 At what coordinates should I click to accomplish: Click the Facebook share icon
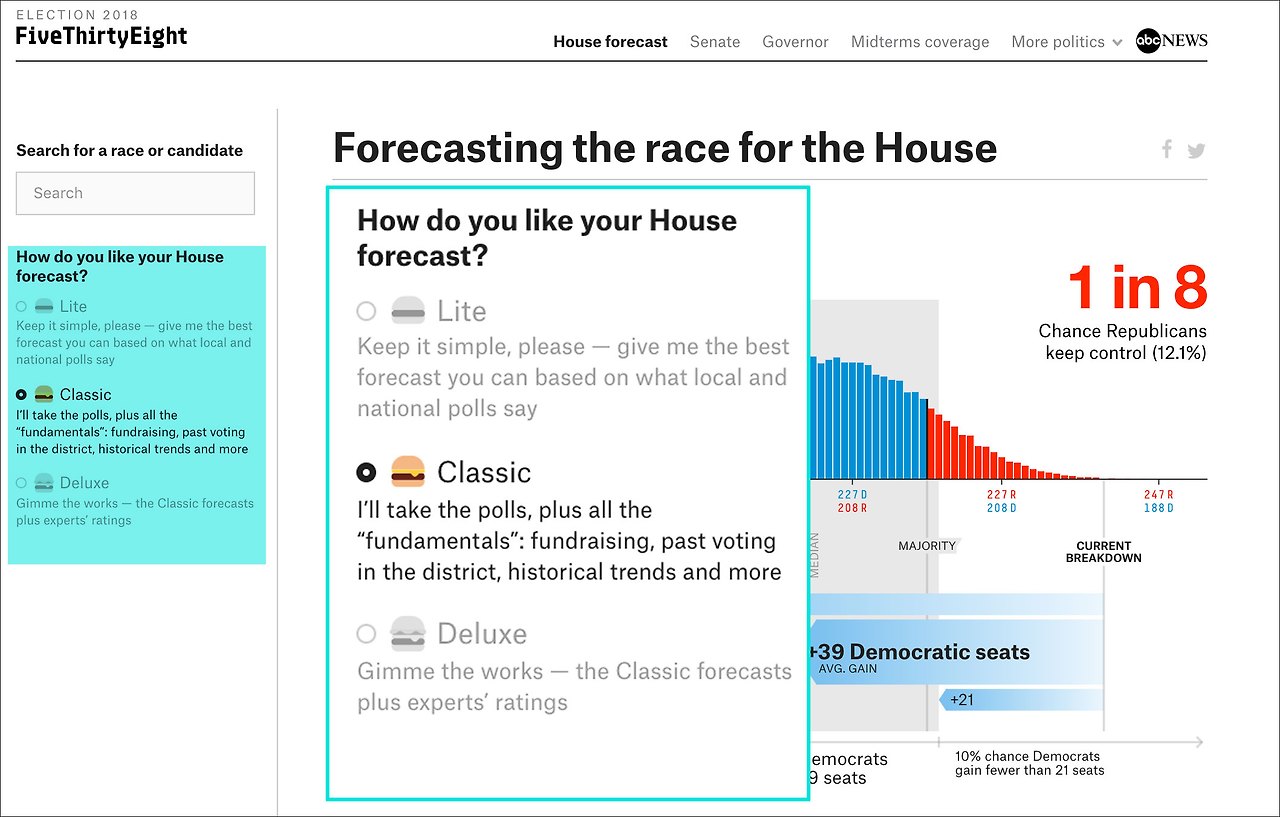[x=1166, y=148]
